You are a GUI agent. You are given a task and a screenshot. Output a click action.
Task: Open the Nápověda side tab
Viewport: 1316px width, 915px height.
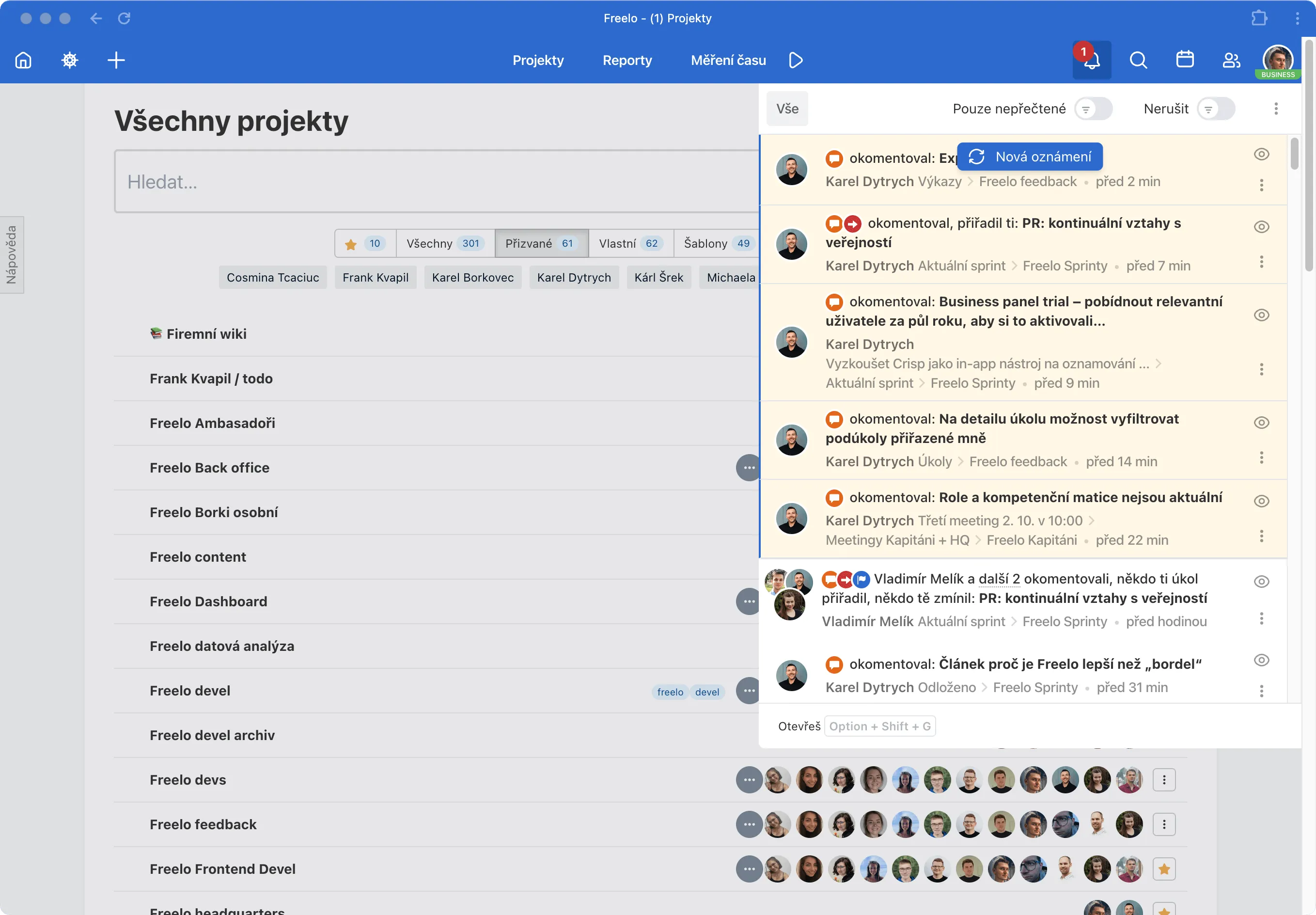[12, 255]
